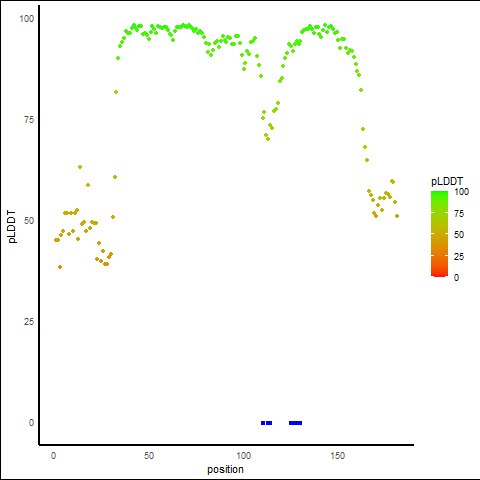Select the isolated point near pLDDT 63 at position 14
This screenshot has width=480, height=480.
(80, 167)
